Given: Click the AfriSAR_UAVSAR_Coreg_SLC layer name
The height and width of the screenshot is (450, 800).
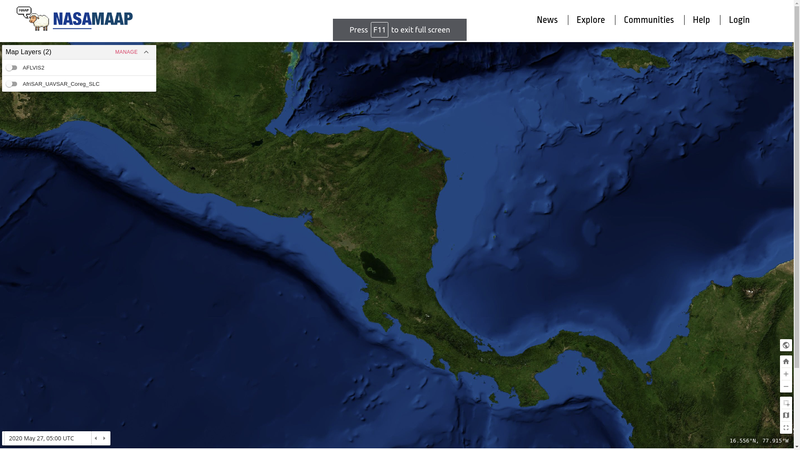Looking at the screenshot, I should point(61,84).
